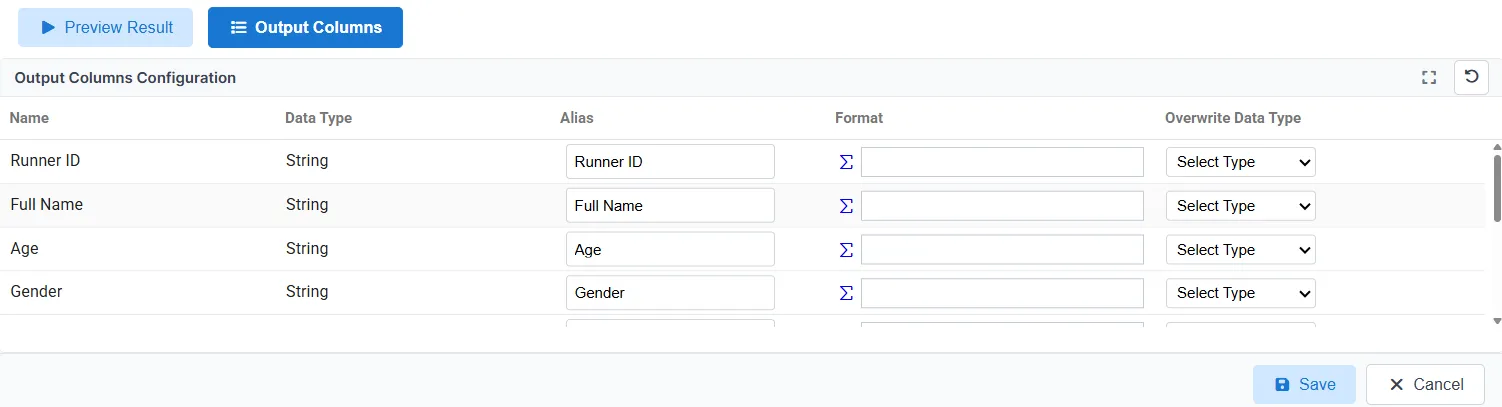
Task: Select the Runner ID name cell
Action: [45, 160]
